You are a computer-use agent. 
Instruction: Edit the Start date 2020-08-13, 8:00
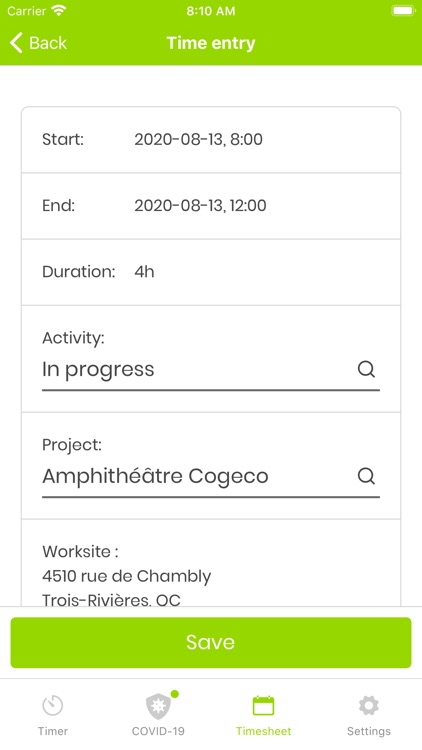click(198, 140)
